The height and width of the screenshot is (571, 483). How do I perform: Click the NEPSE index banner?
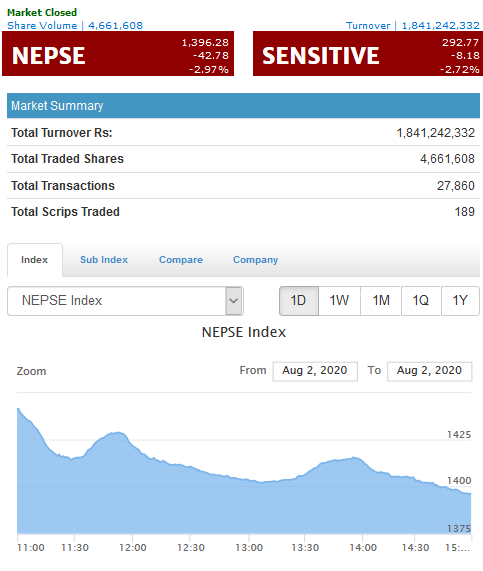coord(118,54)
